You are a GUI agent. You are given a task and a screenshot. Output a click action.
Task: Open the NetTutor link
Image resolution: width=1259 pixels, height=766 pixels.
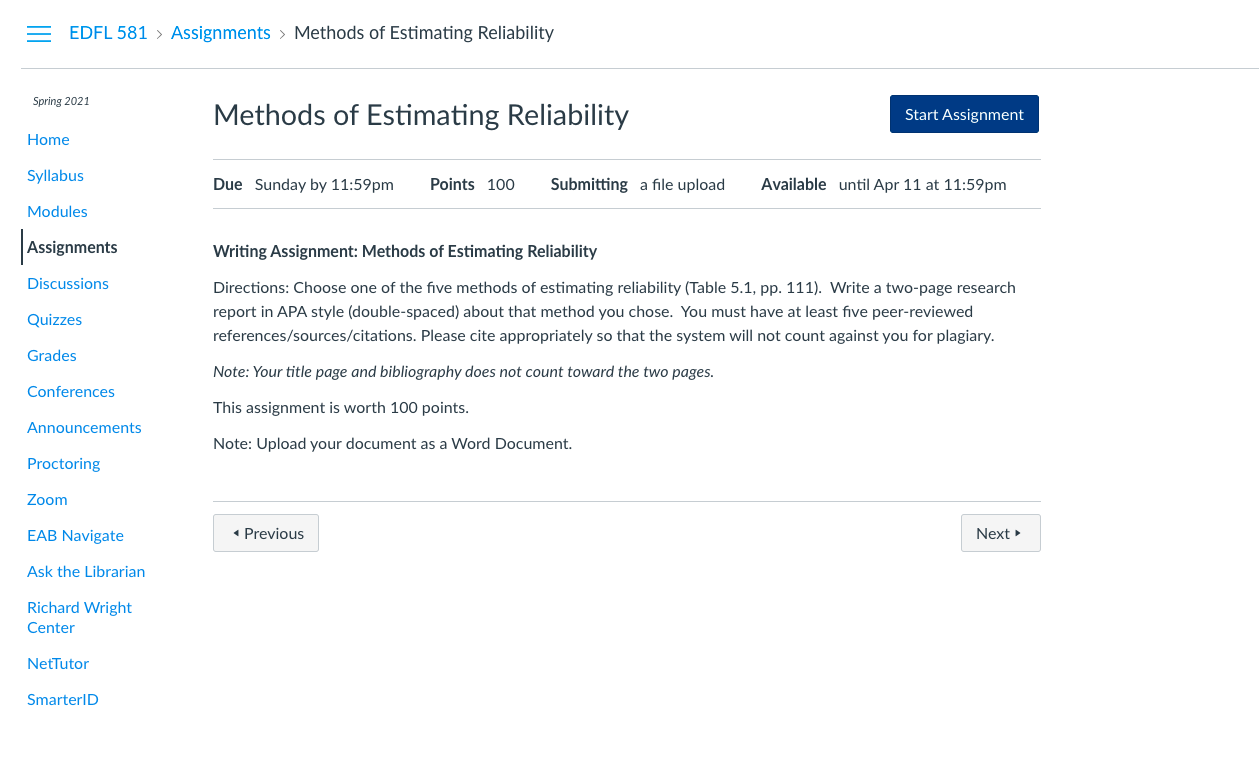(58, 663)
